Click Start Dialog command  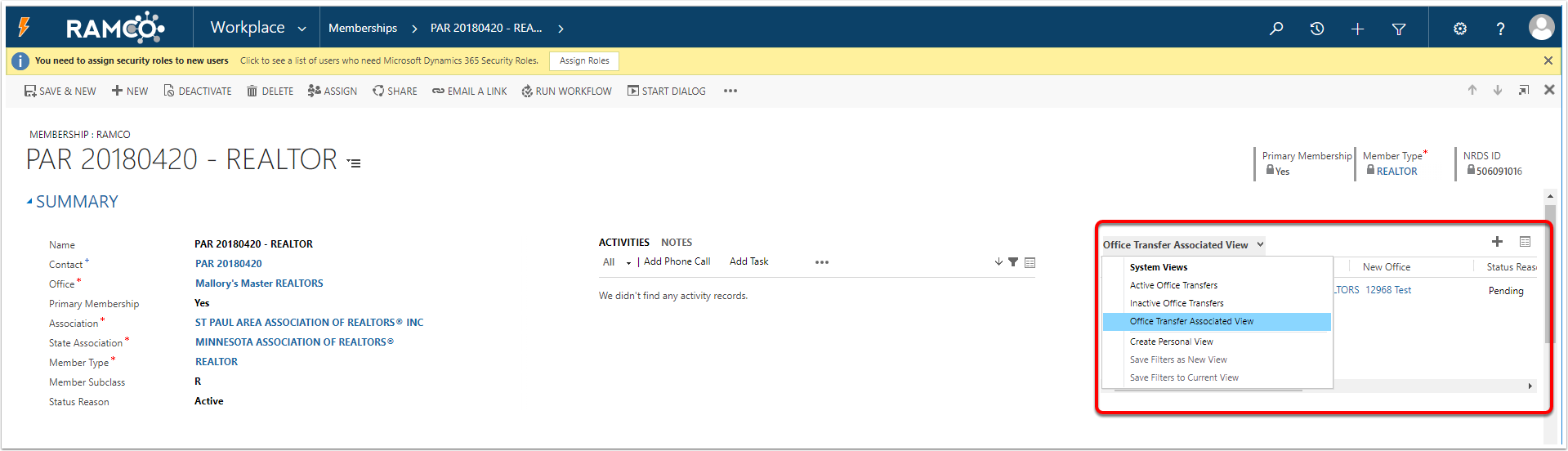pyautogui.click(x=667, y=91)
